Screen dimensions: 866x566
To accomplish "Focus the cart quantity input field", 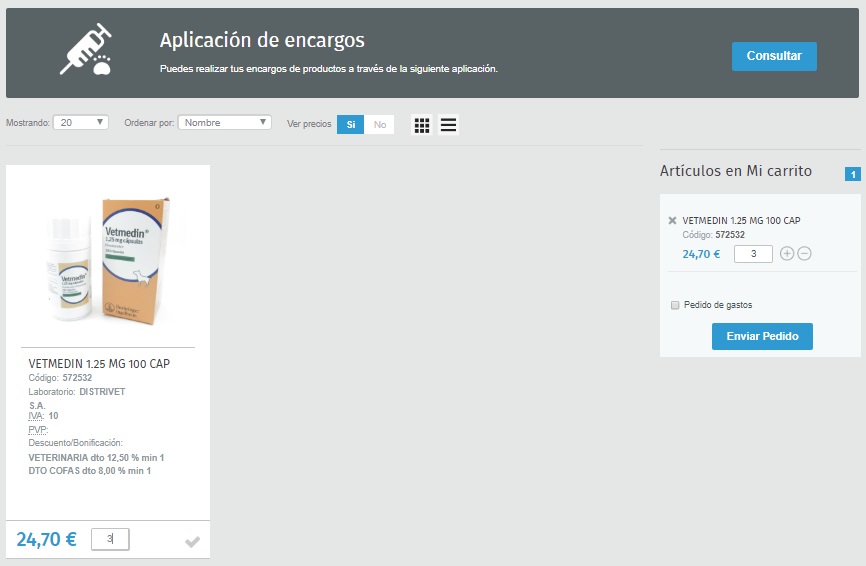I will click(753, 254).
